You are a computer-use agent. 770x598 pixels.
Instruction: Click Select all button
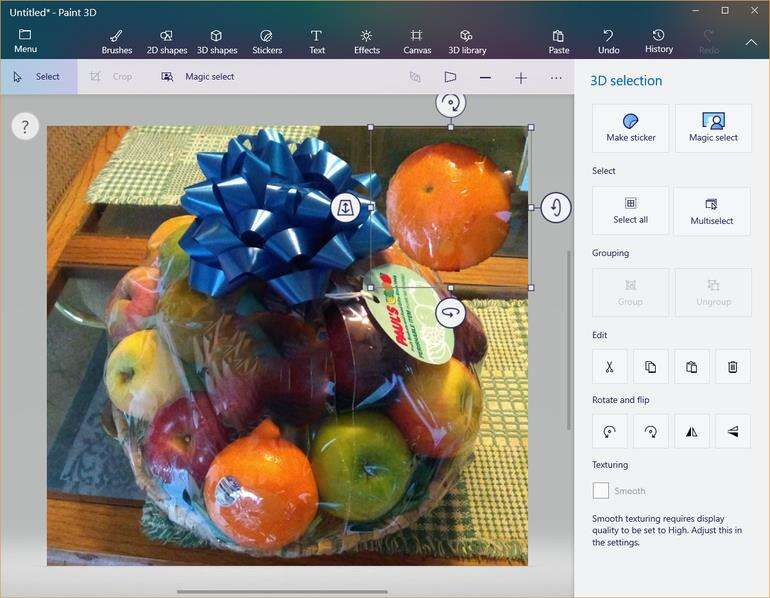point(631,211)
